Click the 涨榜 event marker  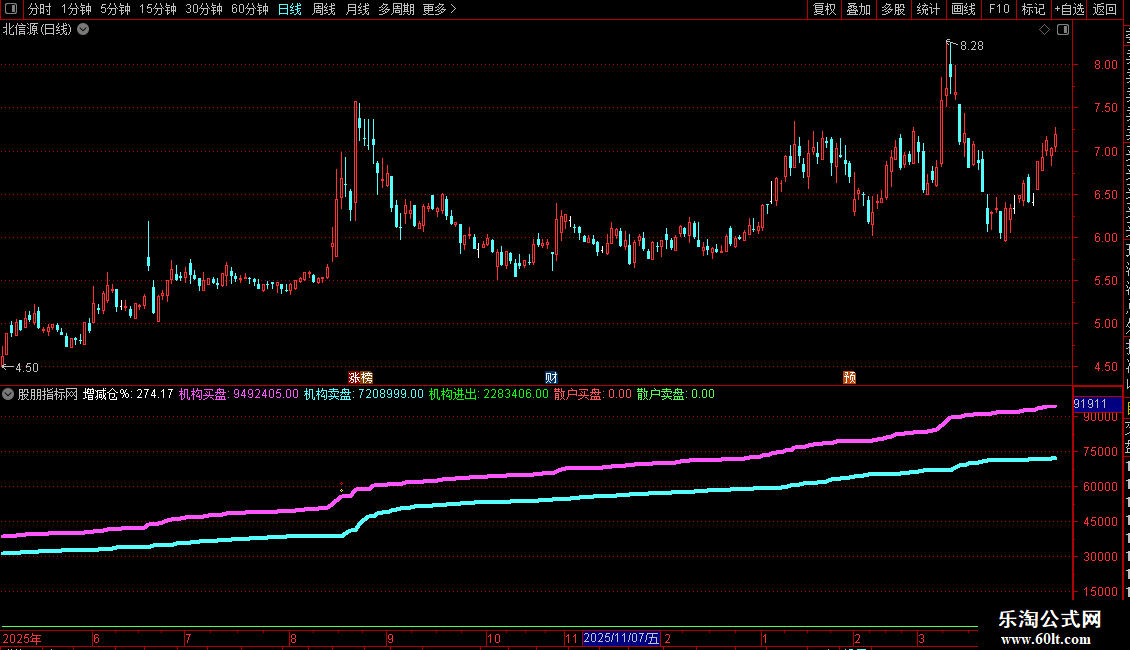click(360, 378)
